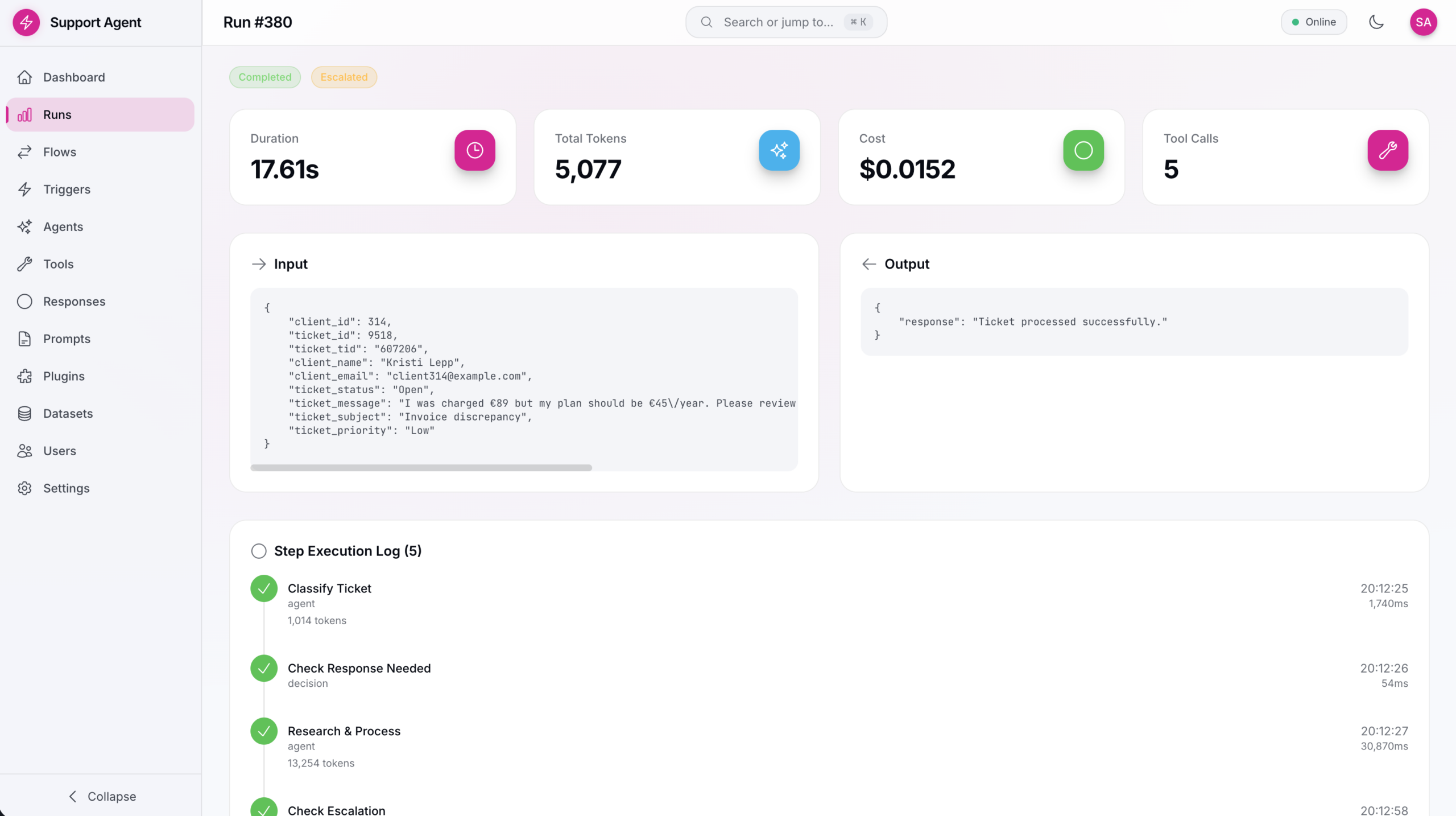This screenshot has height=816, width=1456.
Task: Select Runs in the sidebar
Action: pos(100,115)
